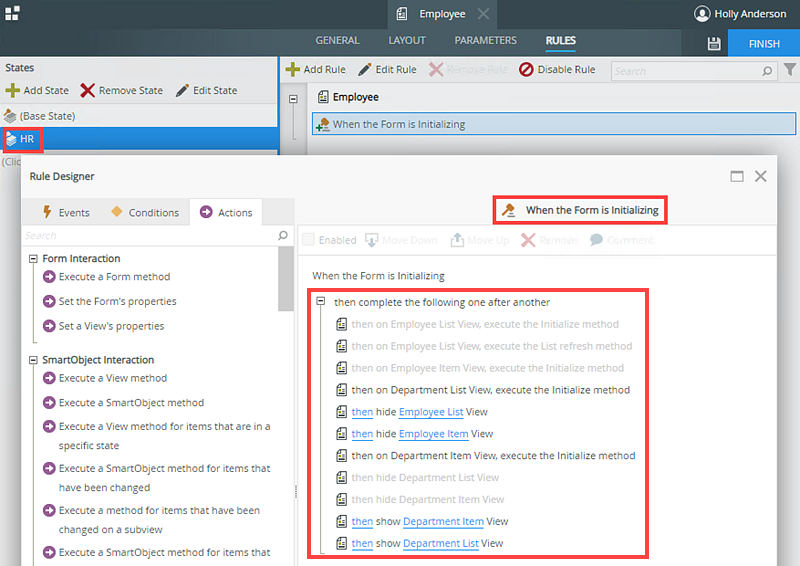Click the Department Item link
The image size is (800, 566).
tap(444, 522)
